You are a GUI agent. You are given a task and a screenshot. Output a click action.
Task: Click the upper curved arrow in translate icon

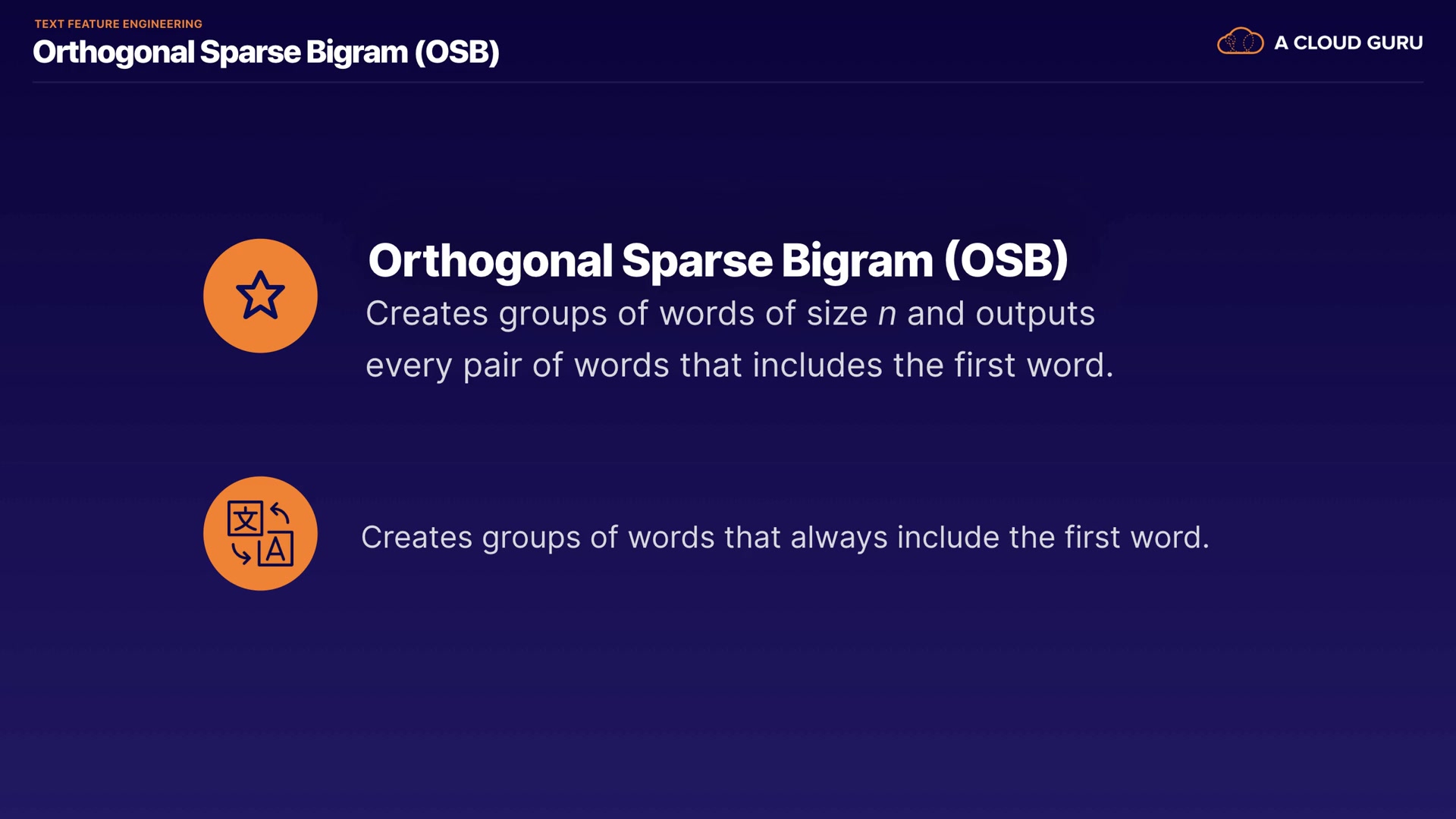coord(280,513)
